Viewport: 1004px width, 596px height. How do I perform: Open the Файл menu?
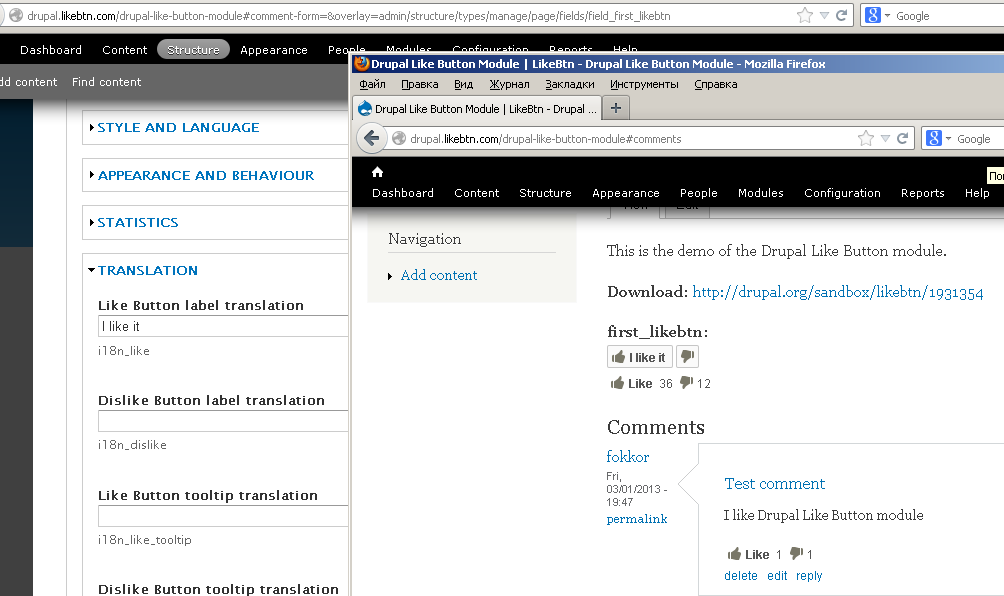pyautogui.click(x=372, y=84)
